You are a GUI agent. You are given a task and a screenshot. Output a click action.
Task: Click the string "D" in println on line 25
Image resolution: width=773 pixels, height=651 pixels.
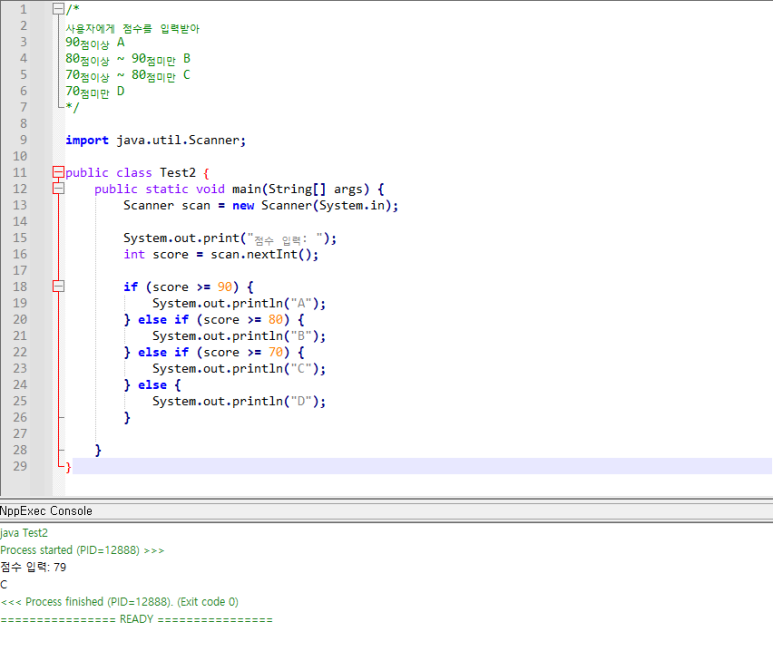tap(301, 401)
